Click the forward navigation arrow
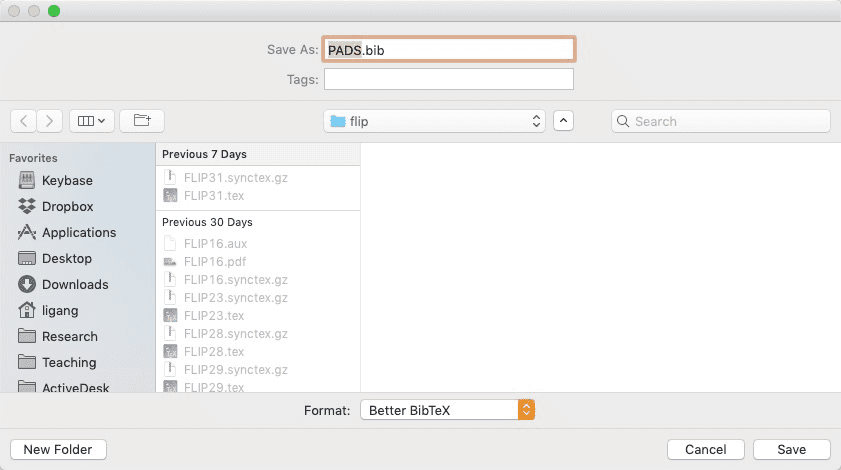This screenshot has width=841, height=470. tap(50, 121)
